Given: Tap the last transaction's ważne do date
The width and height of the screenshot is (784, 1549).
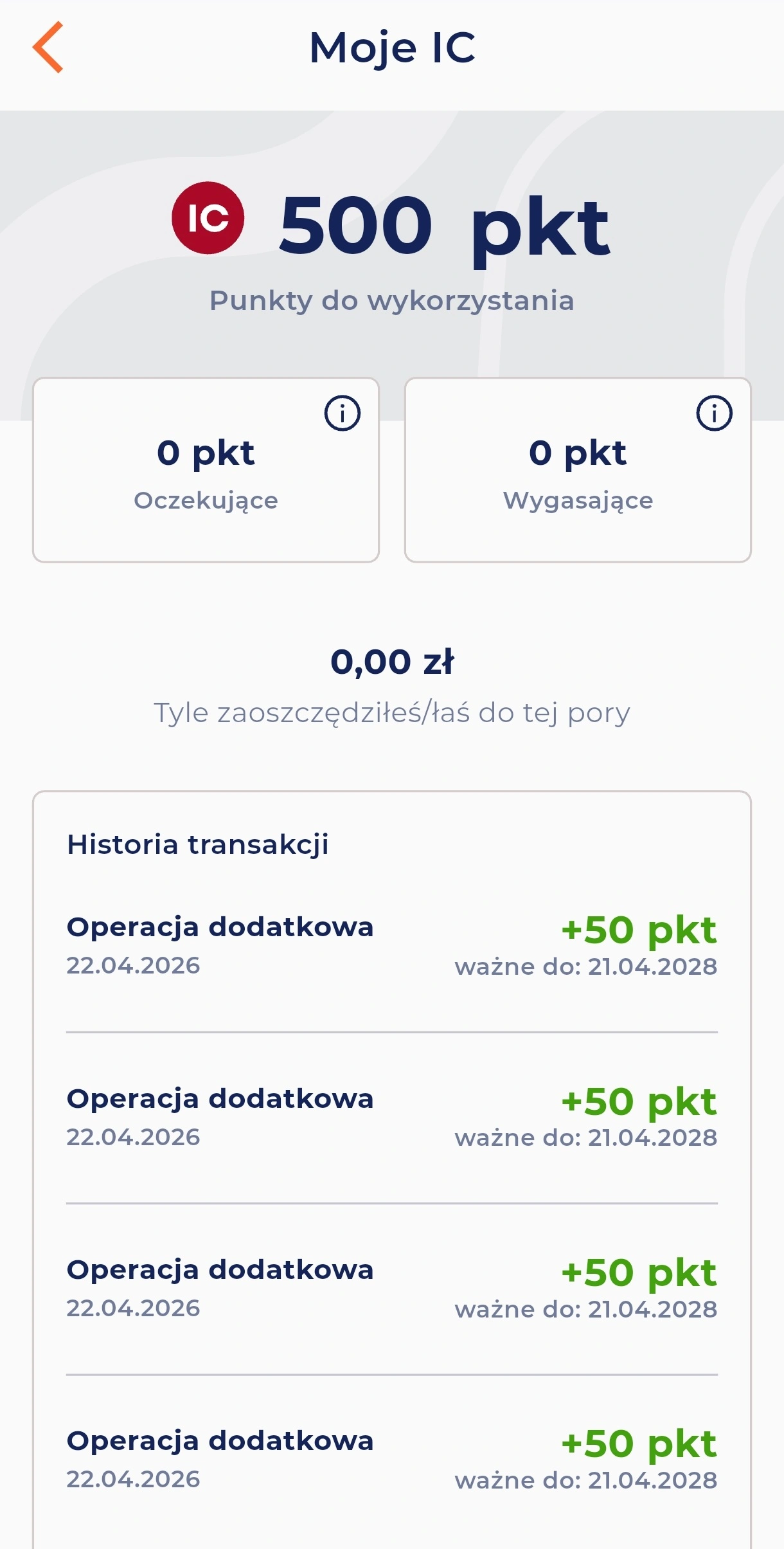Looking at the screenshot, I should (585, 1480).
